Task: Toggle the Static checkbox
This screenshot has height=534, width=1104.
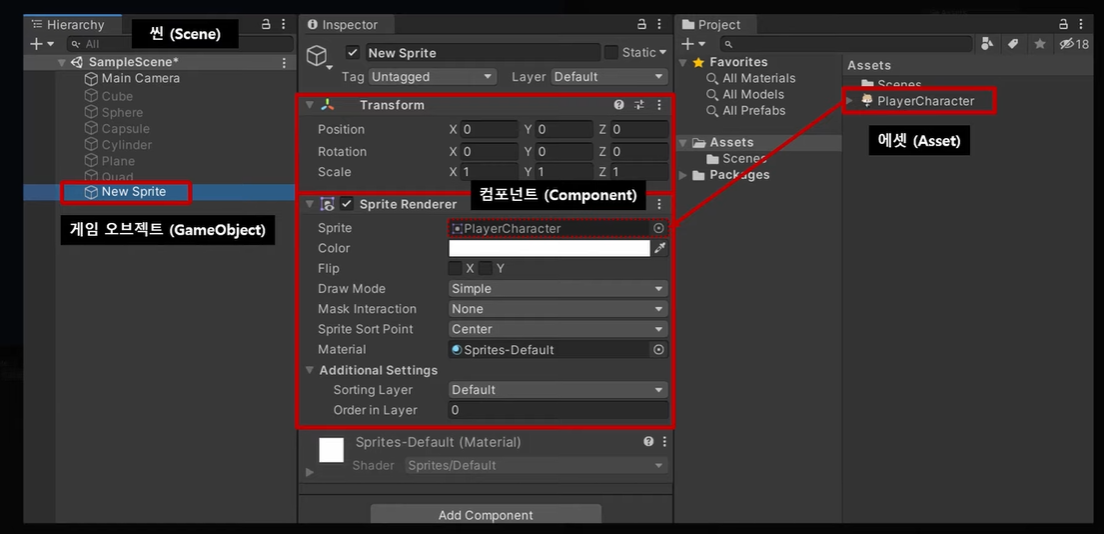Action: click(611, 52)
